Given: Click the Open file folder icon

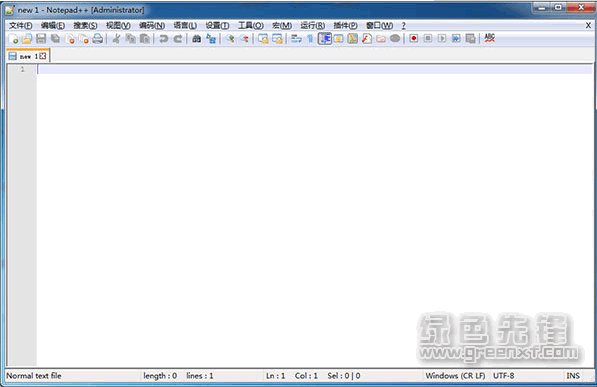Looking at the screenshot, I should point(27,38).
